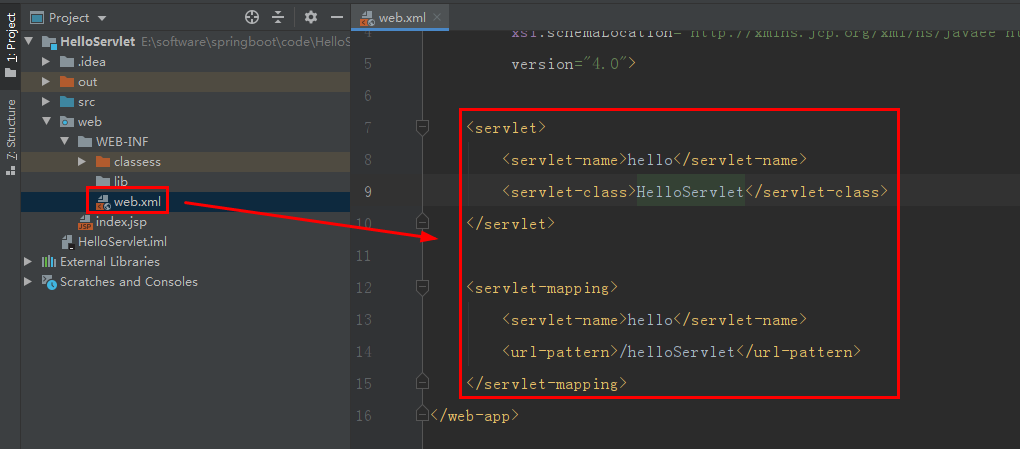Click HelloServlet class name on line 9
Image resolution: width=1020 pixels, height=449 pixels.
pos(690,192)
